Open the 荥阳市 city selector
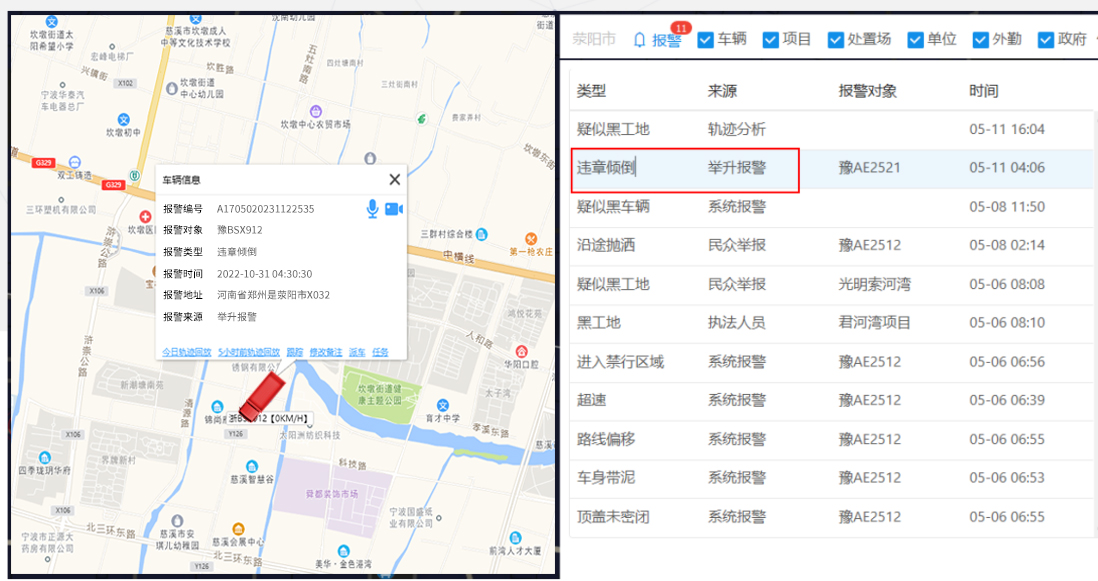Screen dimensions: 1098x581 click(x=594, y=40)
